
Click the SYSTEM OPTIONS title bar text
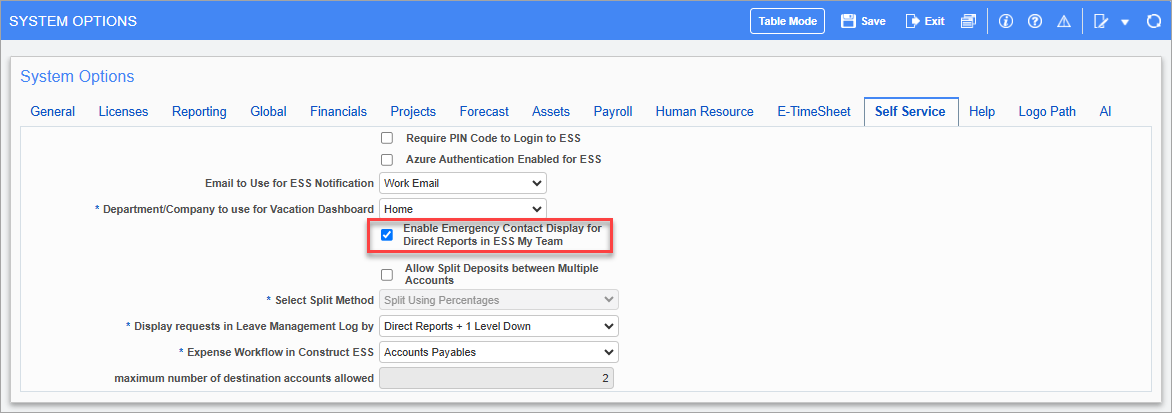(73, 21)
